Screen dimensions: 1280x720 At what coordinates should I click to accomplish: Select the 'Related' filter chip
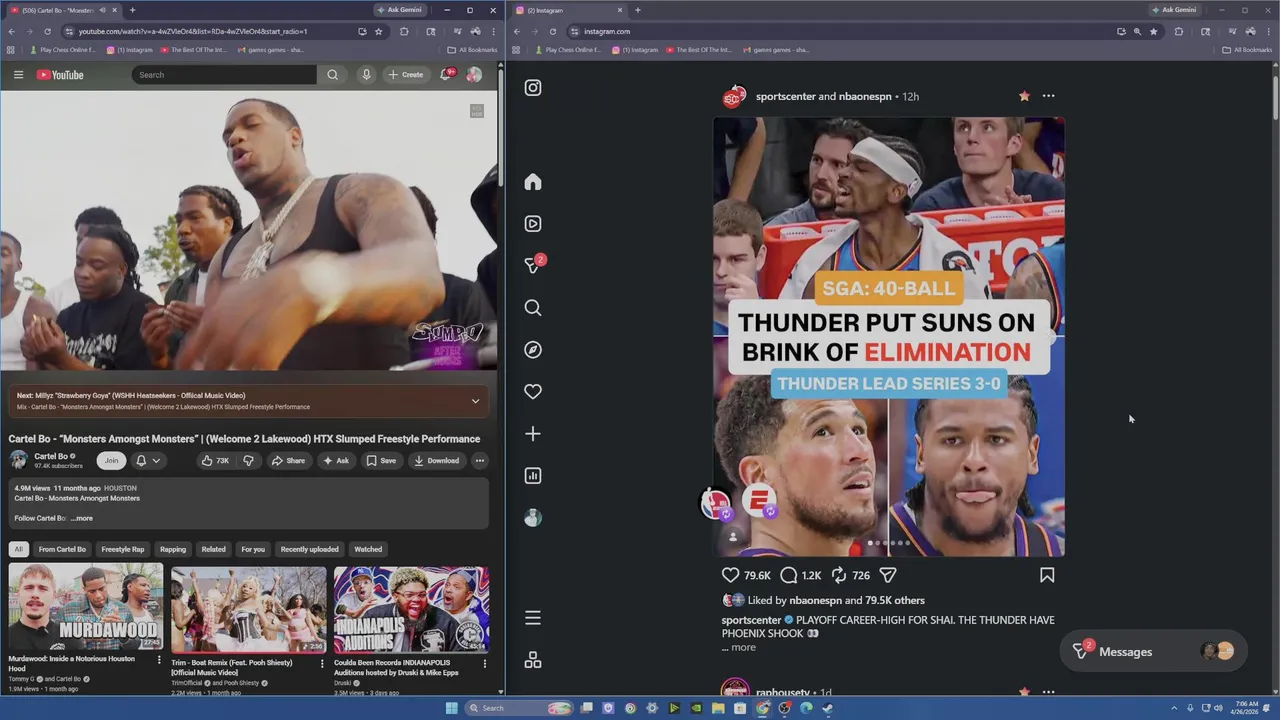click(213, 549)
